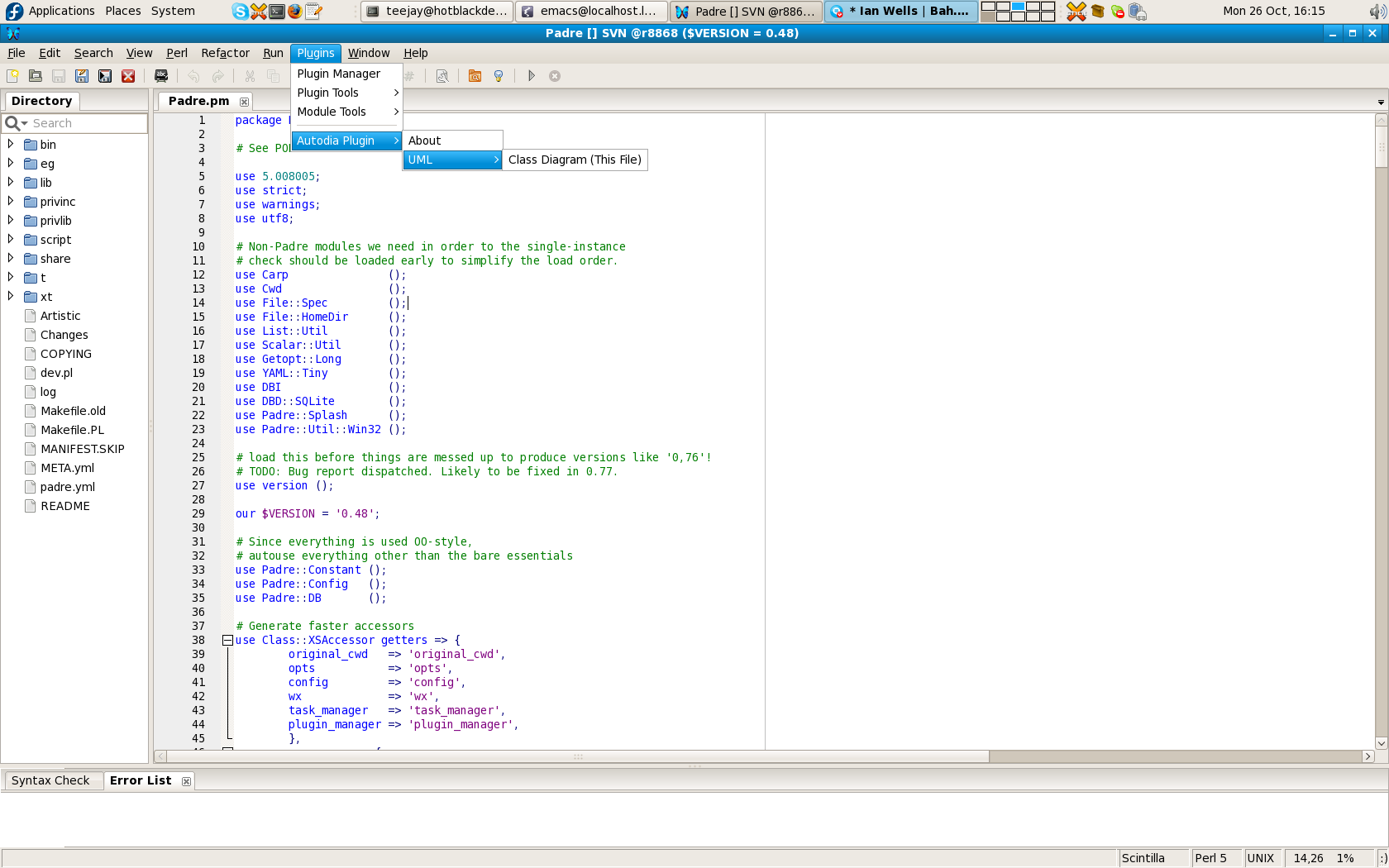Click the Stop execution toolbar icon

point(555,76)
